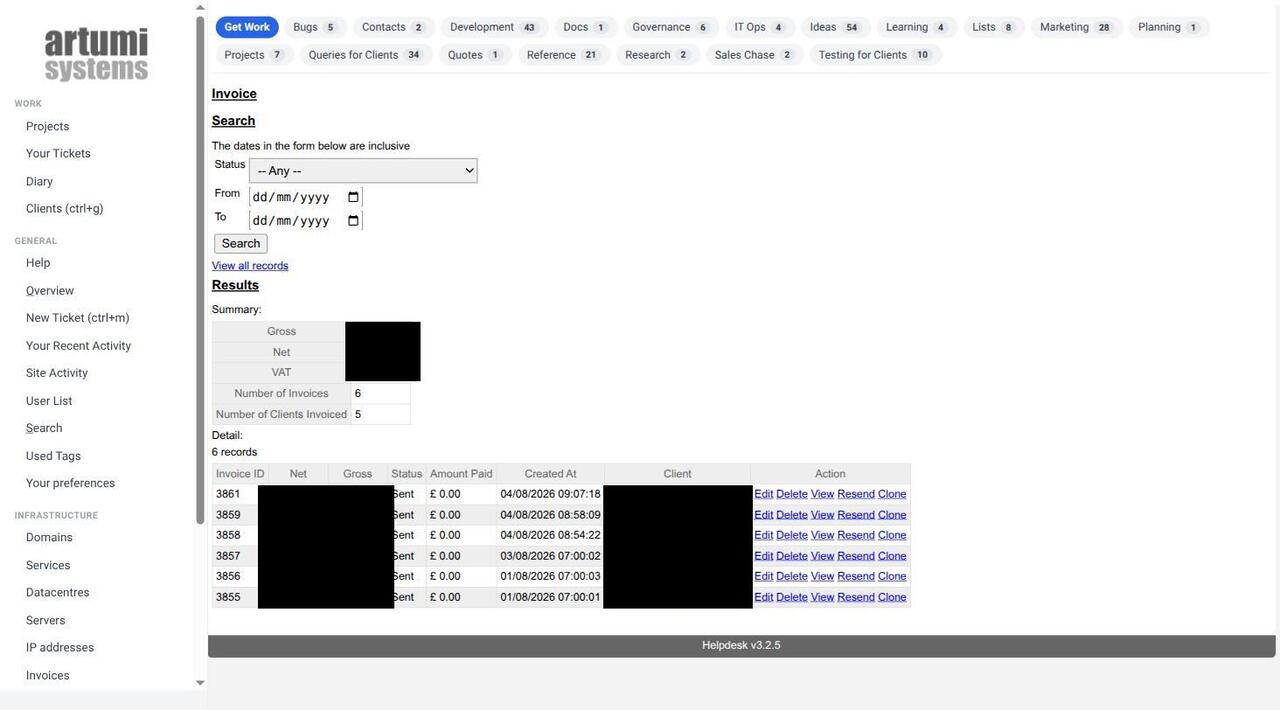Screen dimensions: 1280x710
Task: Click the From date input field
Action: (x=306, y=197)
